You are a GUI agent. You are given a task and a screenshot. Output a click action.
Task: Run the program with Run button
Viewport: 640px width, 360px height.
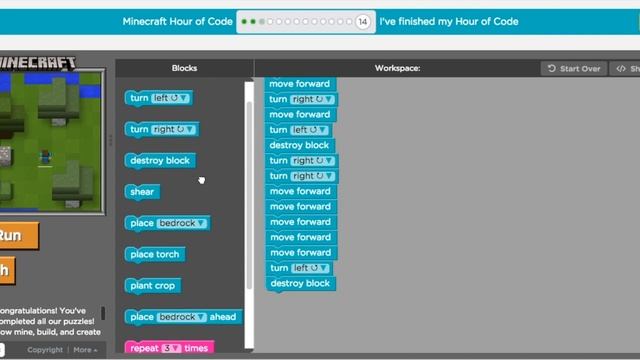coord(19,236)
